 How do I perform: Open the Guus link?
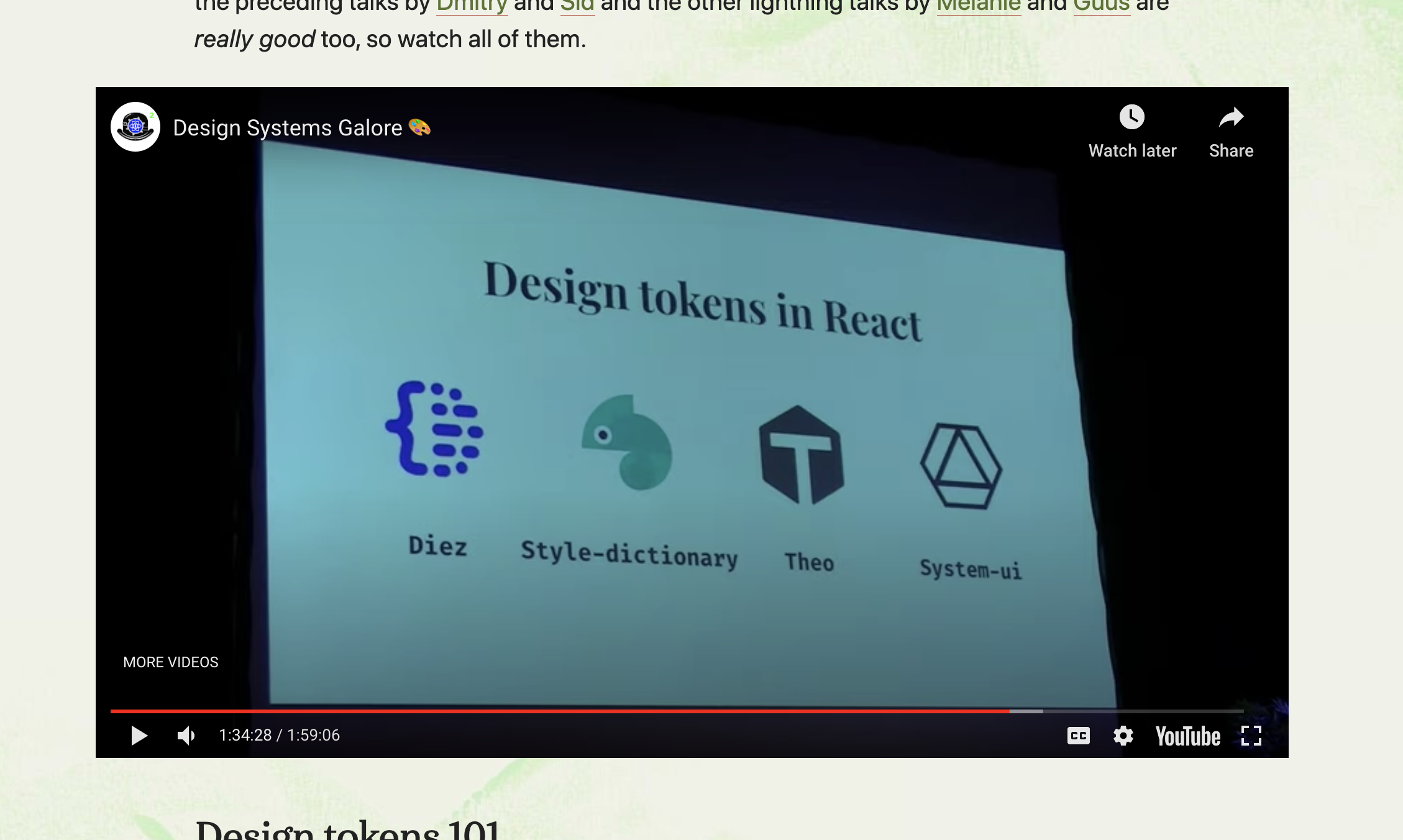point(1101,6)
